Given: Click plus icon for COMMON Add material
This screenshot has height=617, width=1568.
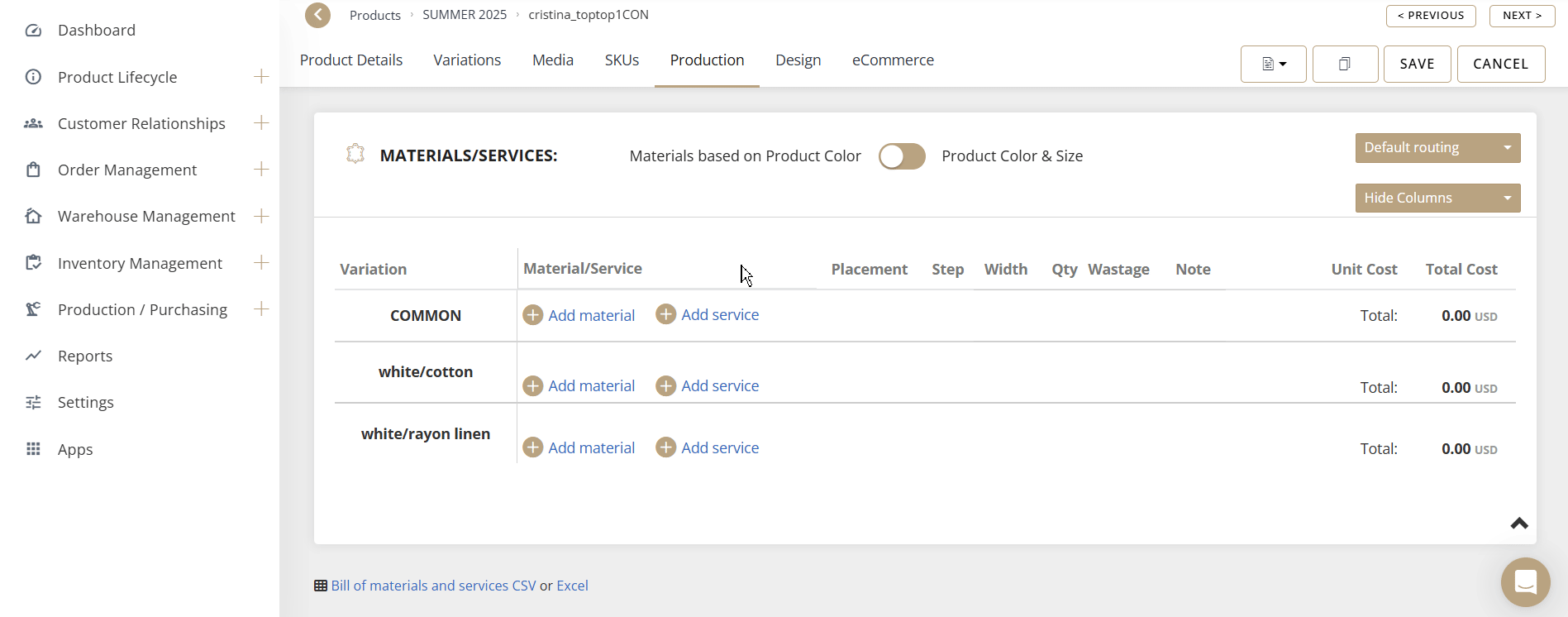Looking at the screenshot, I should (x=533, y=315).
